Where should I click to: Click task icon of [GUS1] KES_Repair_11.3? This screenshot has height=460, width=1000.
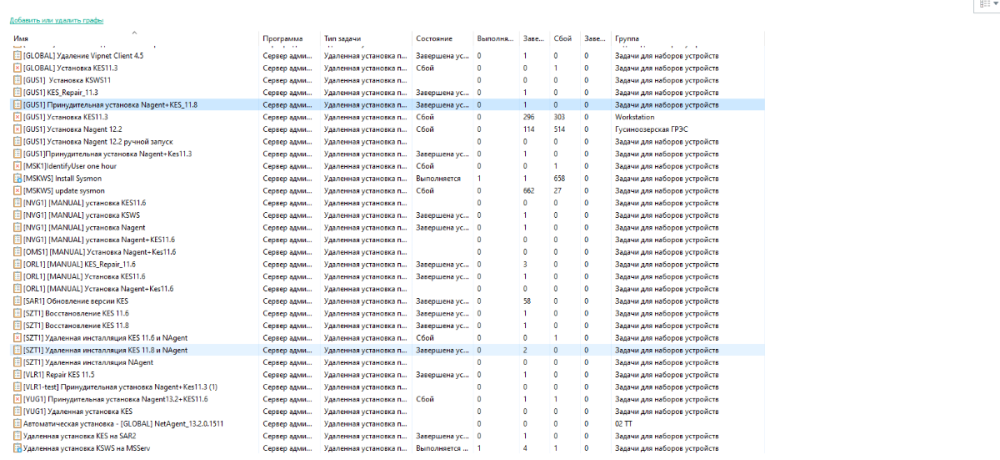(x=17, y=93)
